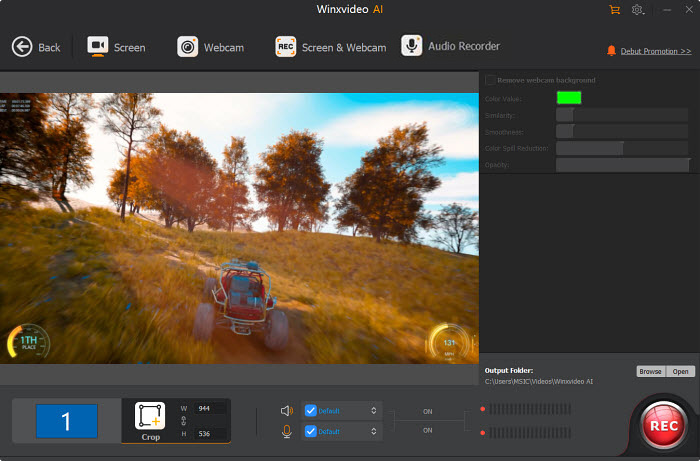Click the microphone icon
The height and width of the screenshot is (461, 700).
(x=287, y=431)
